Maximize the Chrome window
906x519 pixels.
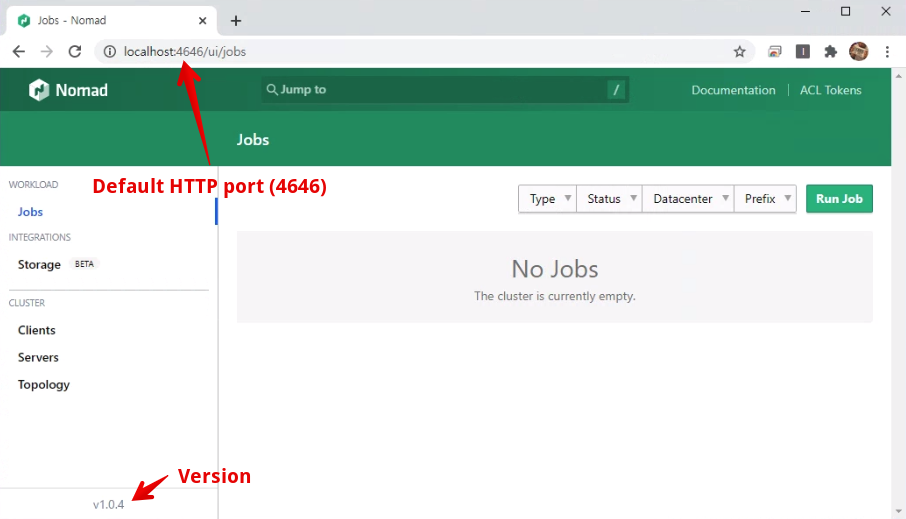845,12
